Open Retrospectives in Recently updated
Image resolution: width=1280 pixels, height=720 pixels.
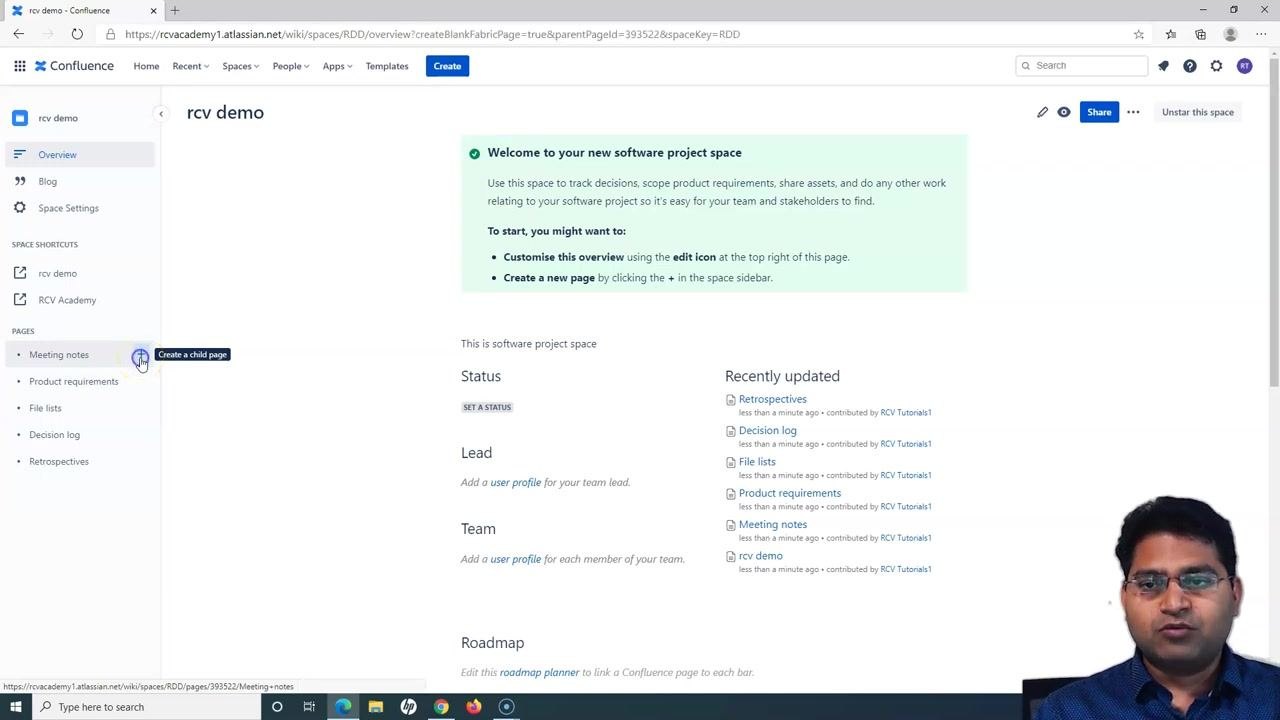[772, 399]
